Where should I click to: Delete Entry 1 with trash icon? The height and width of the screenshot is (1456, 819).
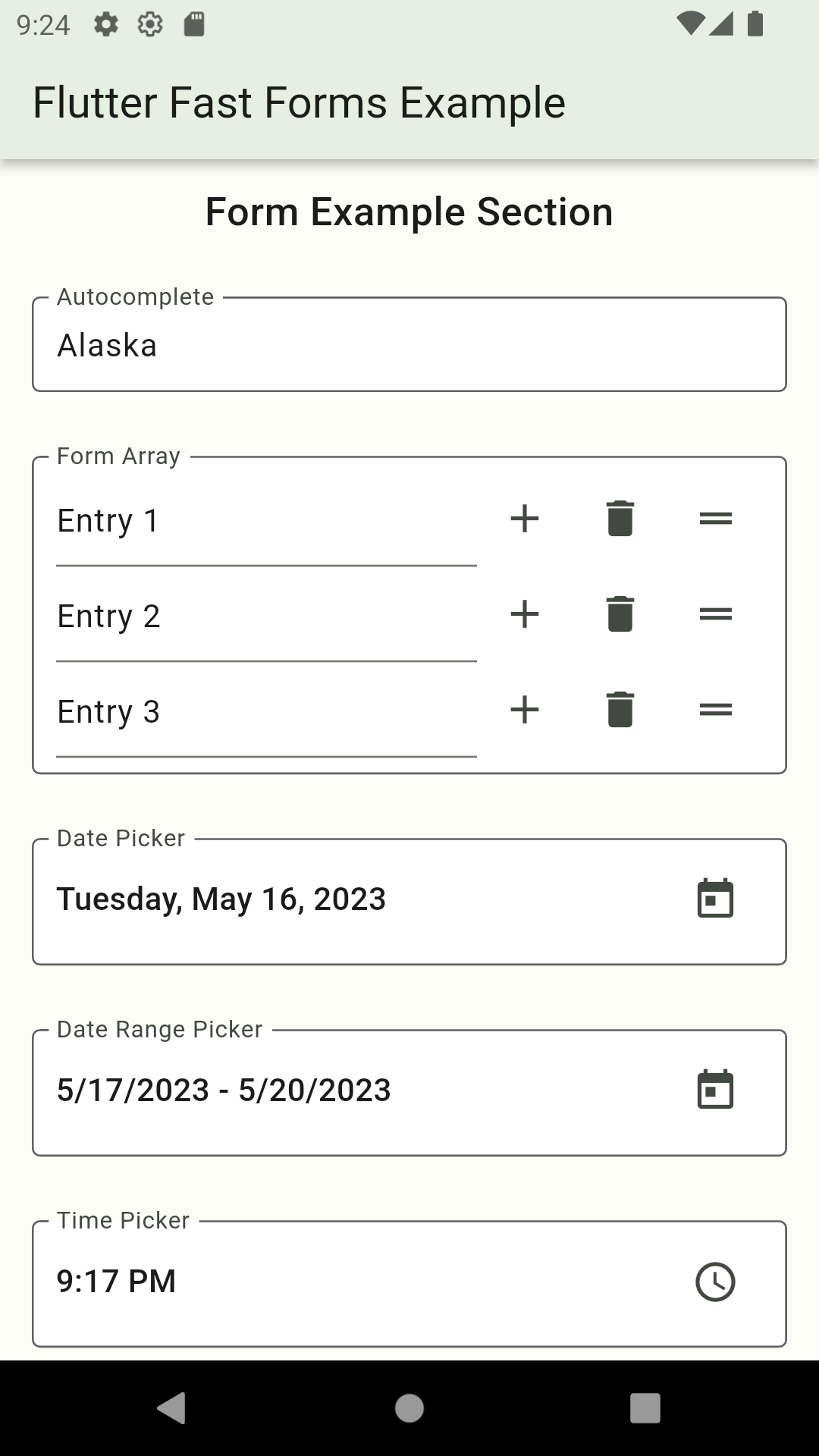(x=620, y=519)
